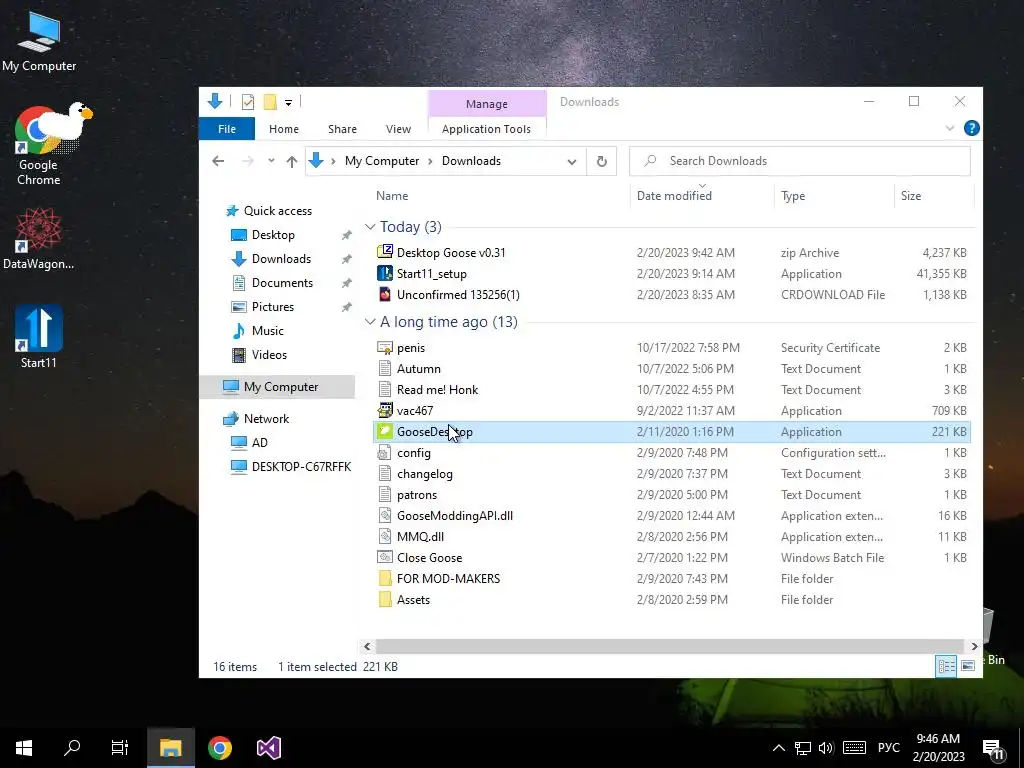This screenshot has height=768, width=1024.
Task: Open the notification center icon
Action: click(x=993, y=750)
